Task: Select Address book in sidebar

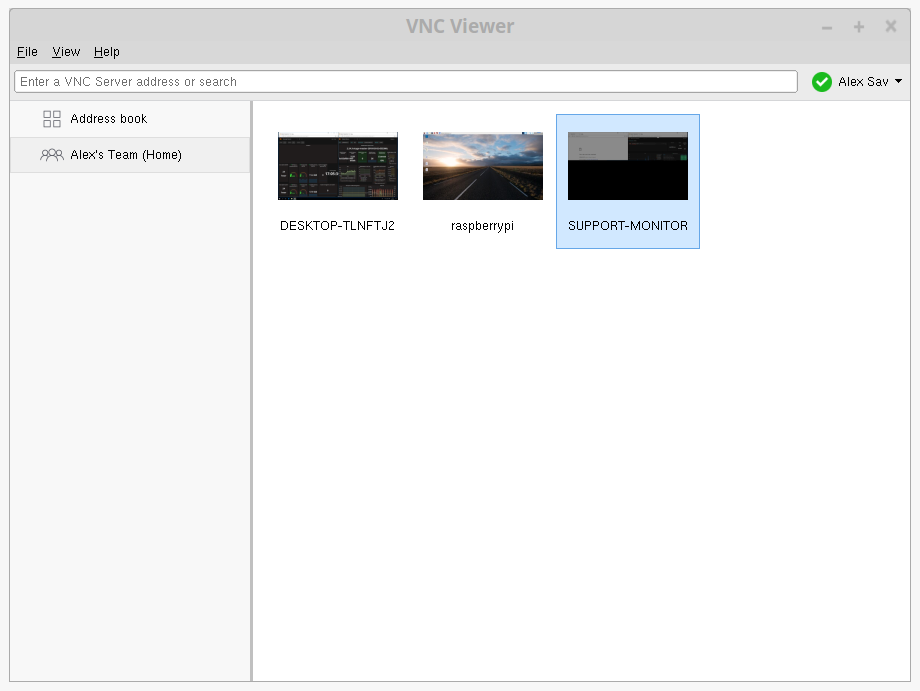Action: [x=130, y=119]
